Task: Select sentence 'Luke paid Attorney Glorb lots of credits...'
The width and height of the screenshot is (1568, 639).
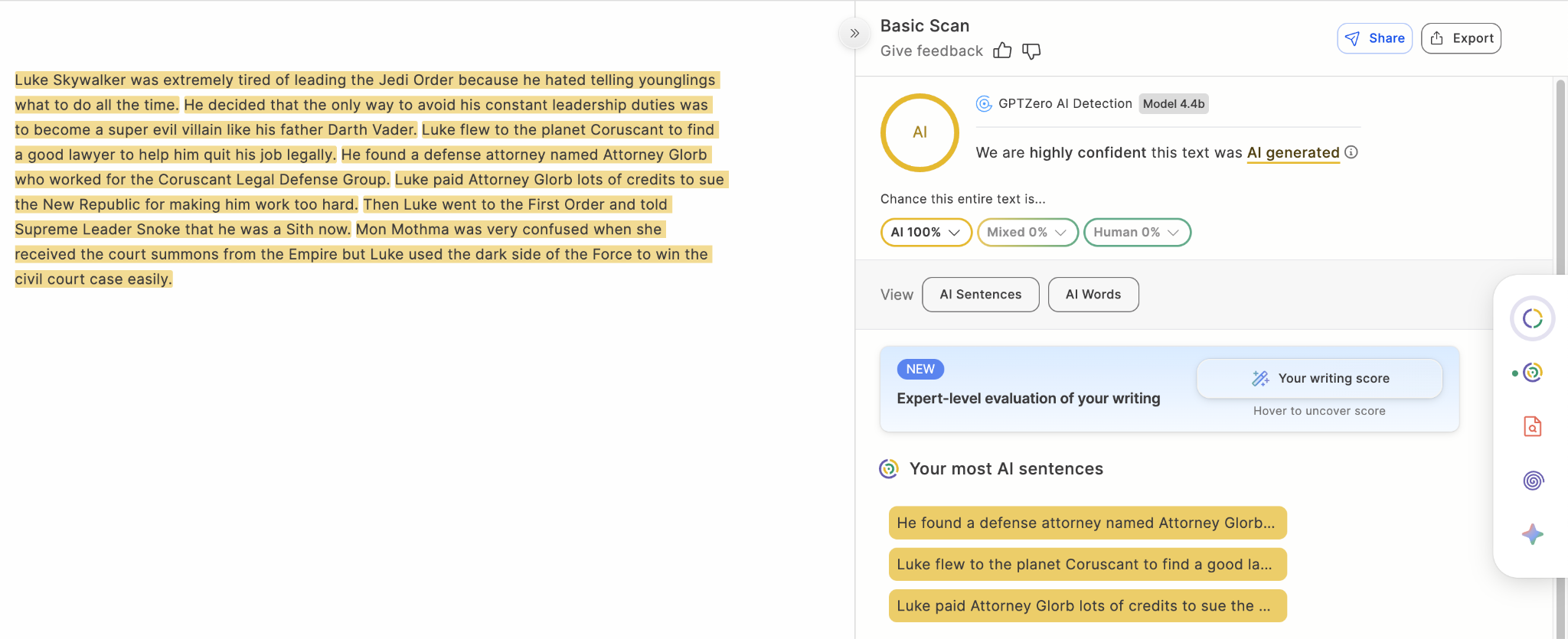Action: point(1087,605)
